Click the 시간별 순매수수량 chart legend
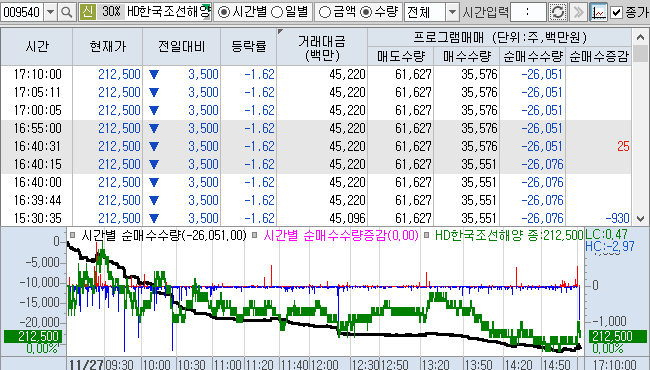 tap(164, 236)
